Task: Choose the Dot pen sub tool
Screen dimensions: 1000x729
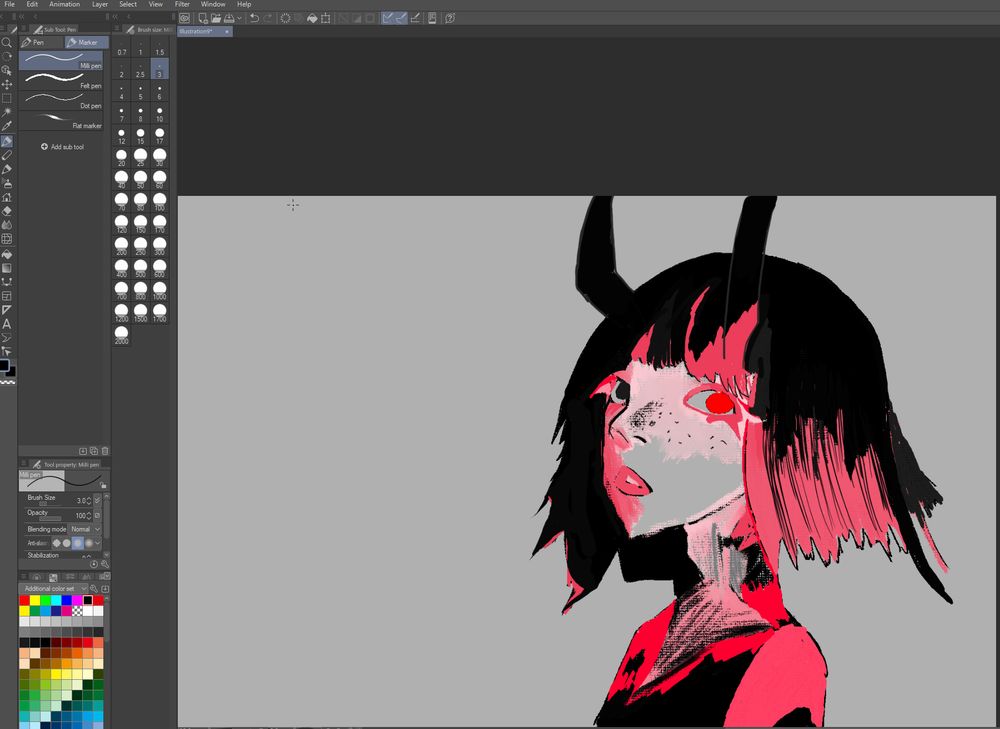Action: click(x=61, y=100)
